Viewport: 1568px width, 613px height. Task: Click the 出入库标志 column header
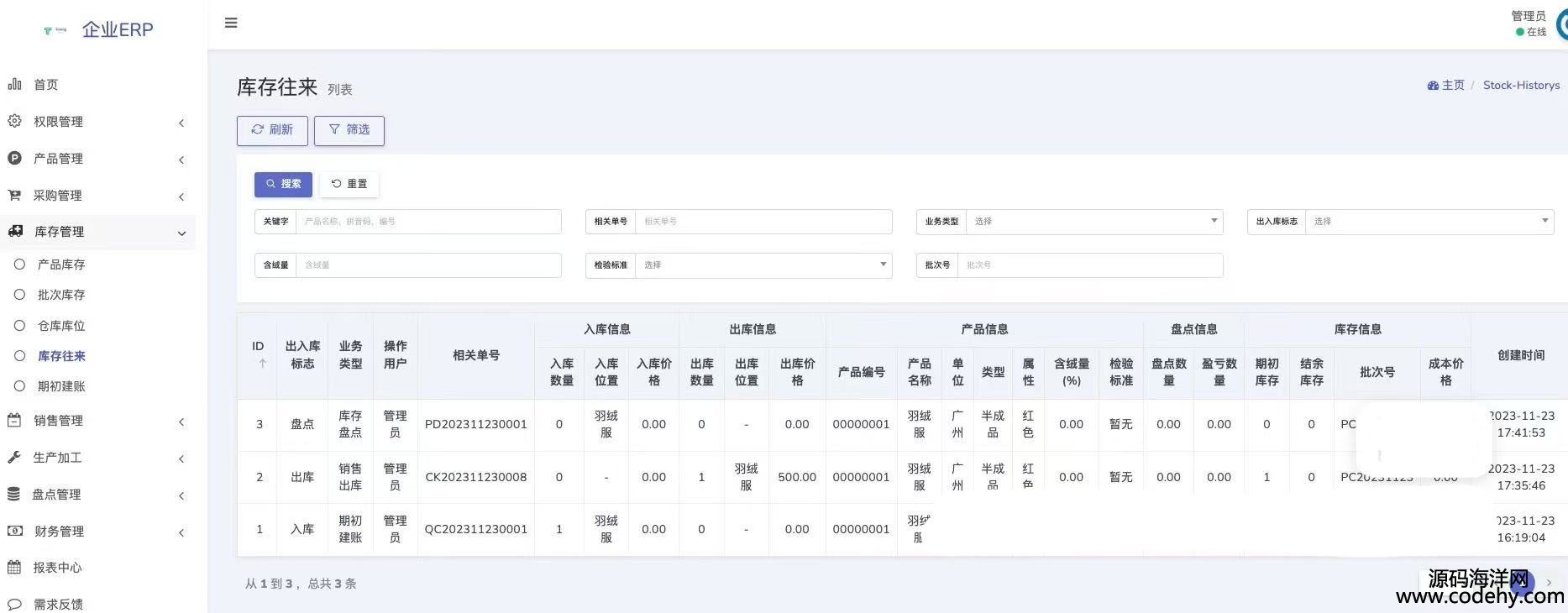click(x=302, y=355)
